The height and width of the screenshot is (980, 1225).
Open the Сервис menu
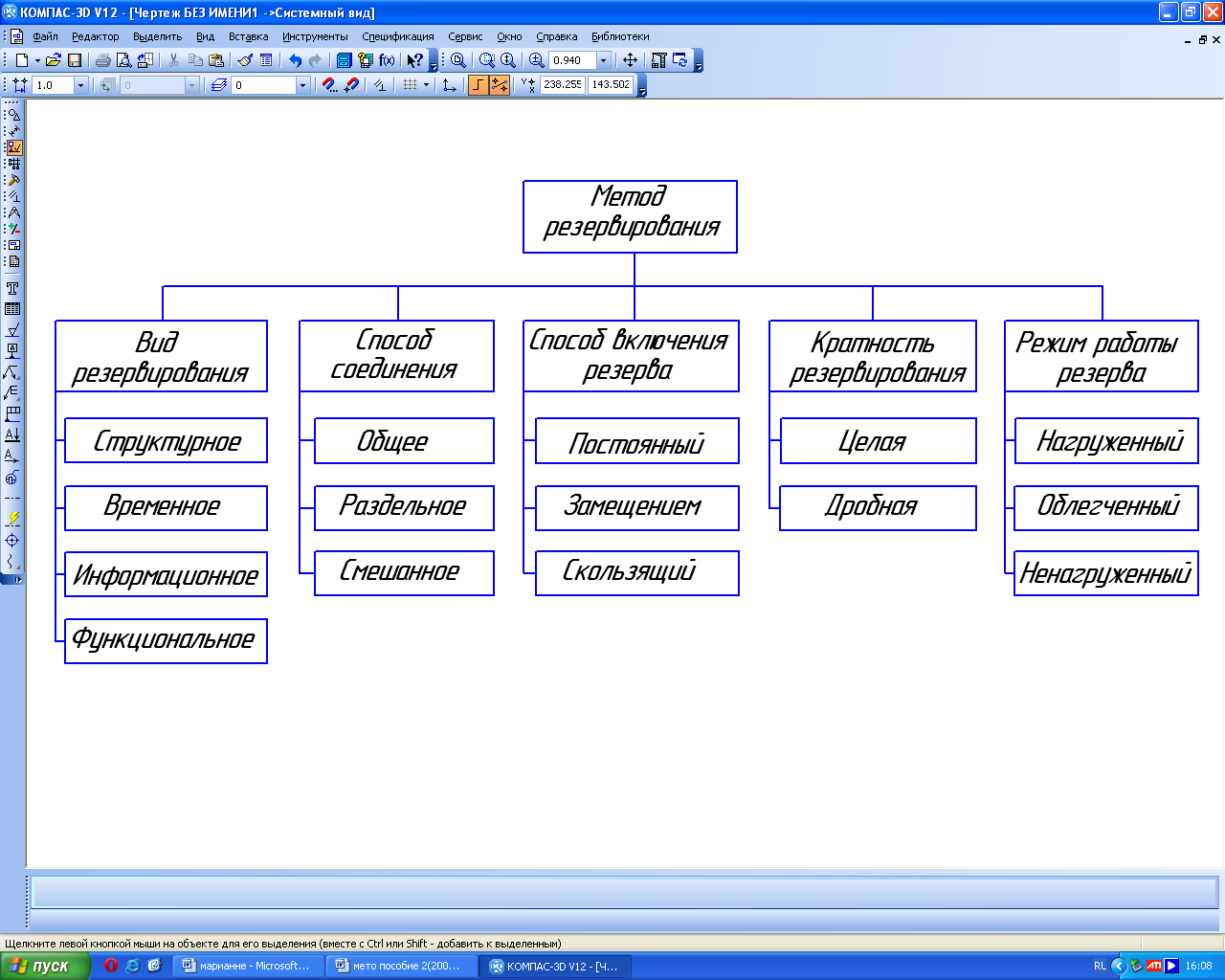pos(465,36)
